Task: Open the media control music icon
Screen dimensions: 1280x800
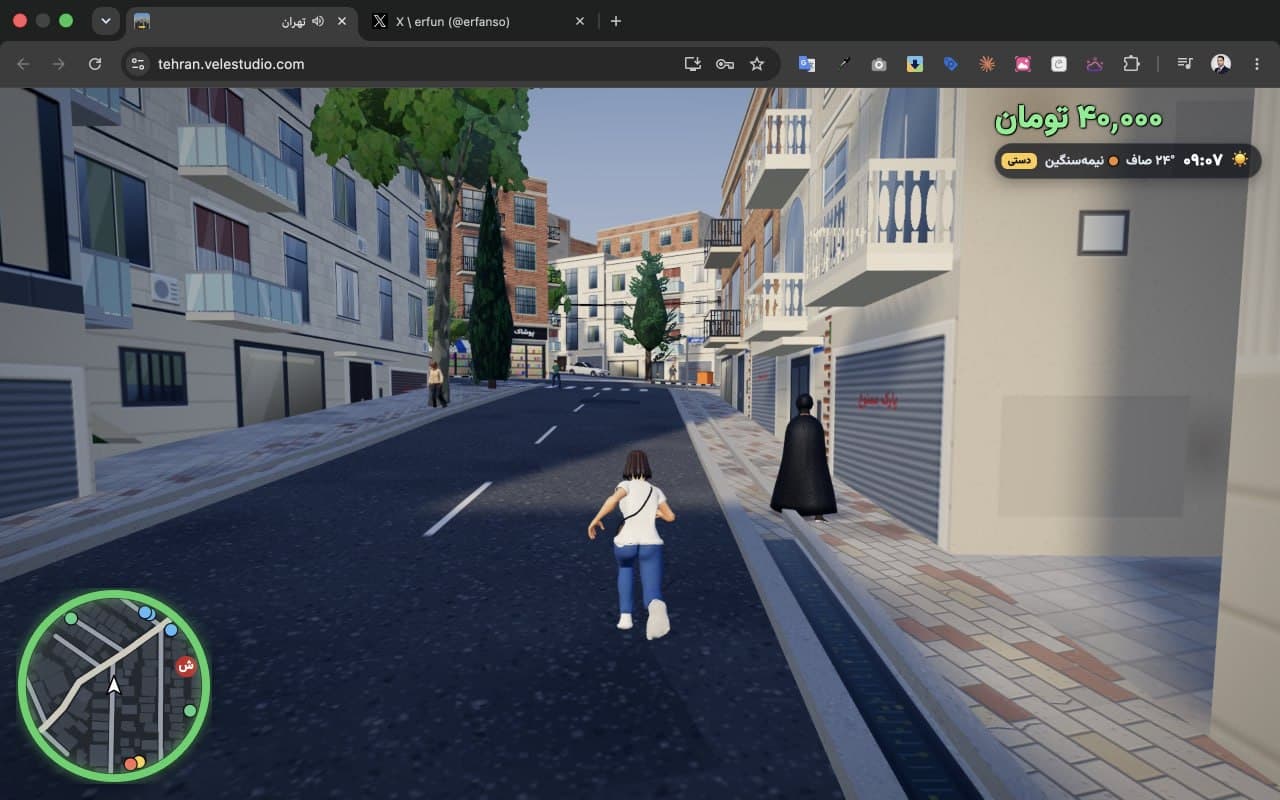Action: (x=1185, y=64)
